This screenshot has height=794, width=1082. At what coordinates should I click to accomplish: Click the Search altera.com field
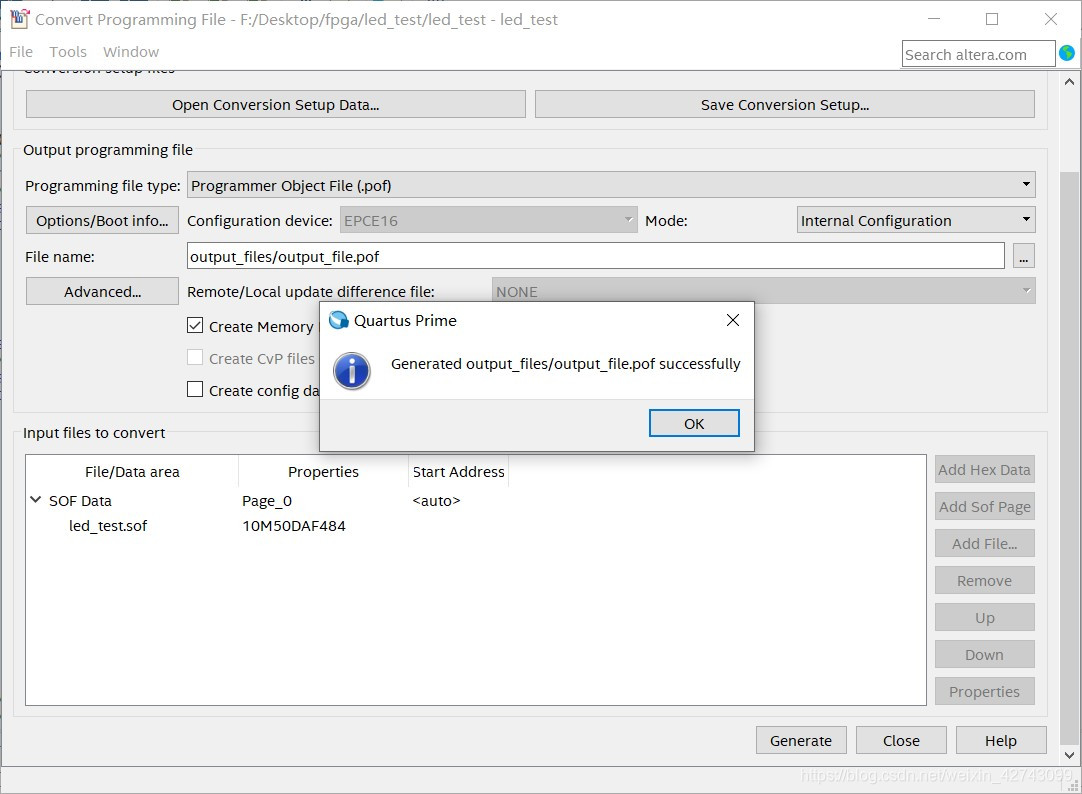click(978, 54)
